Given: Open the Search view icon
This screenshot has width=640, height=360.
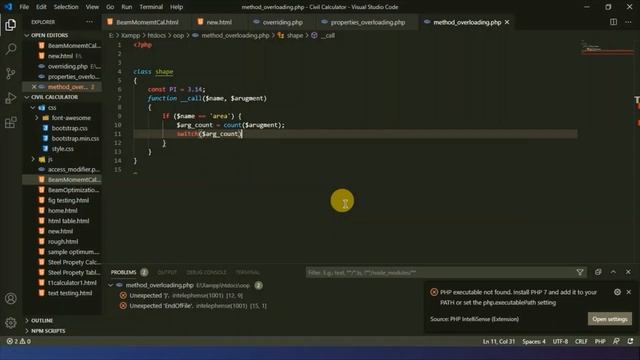Looking at the screenshot, I should pos(11,49).
